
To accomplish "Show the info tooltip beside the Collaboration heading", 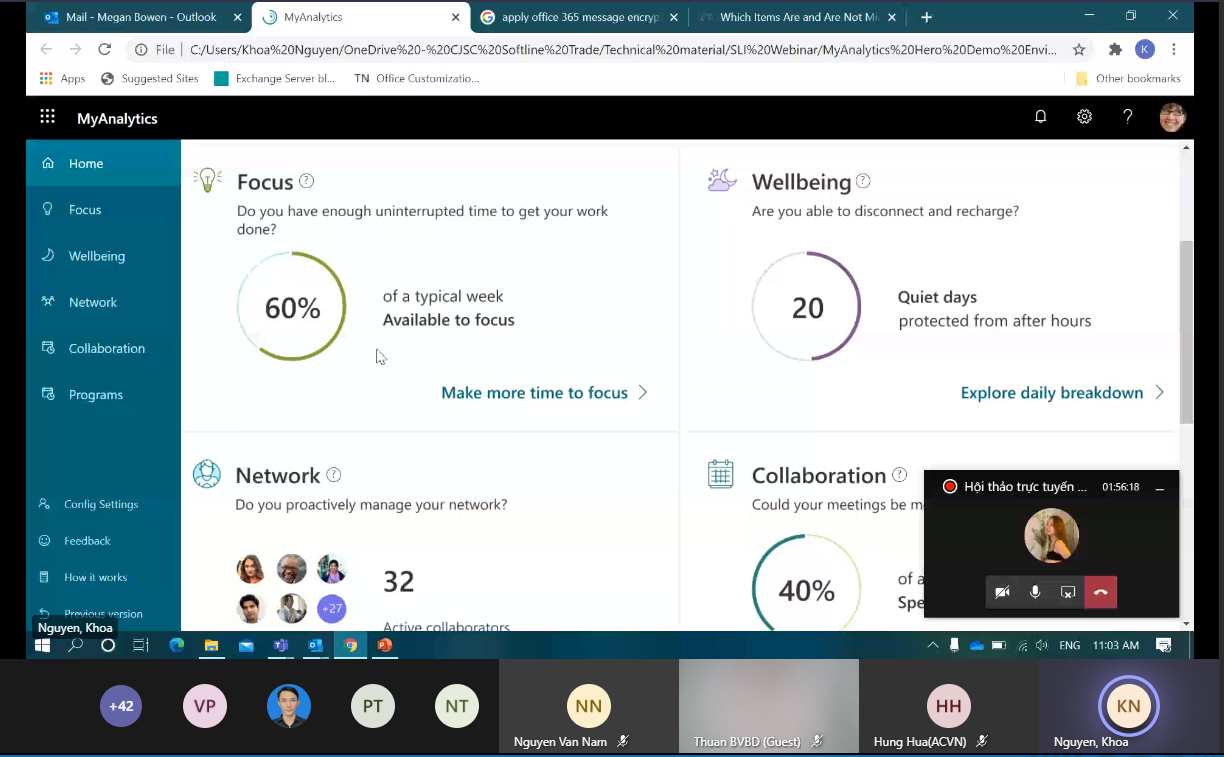I will (x=900, y=475).
